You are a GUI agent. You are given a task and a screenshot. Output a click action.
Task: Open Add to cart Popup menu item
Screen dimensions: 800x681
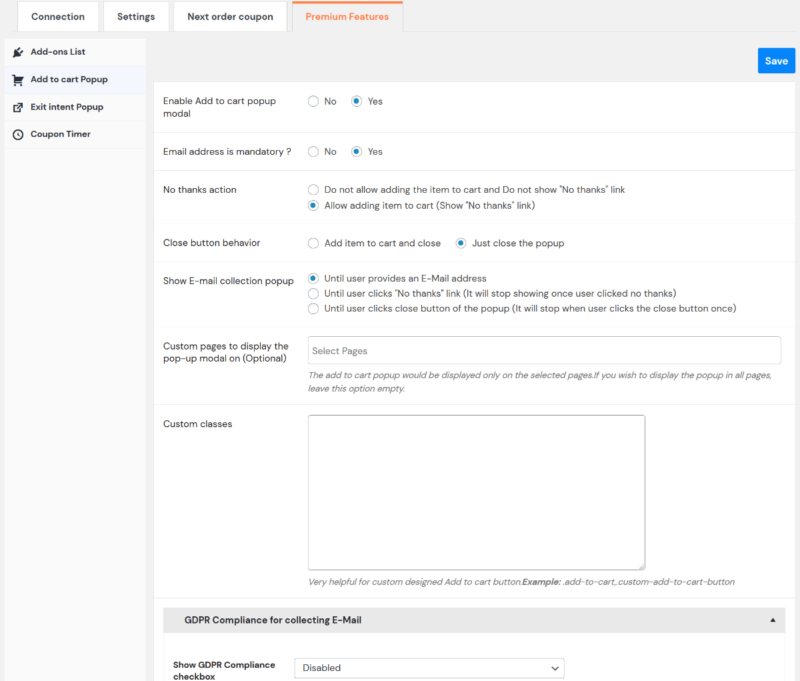click(75, 80)
